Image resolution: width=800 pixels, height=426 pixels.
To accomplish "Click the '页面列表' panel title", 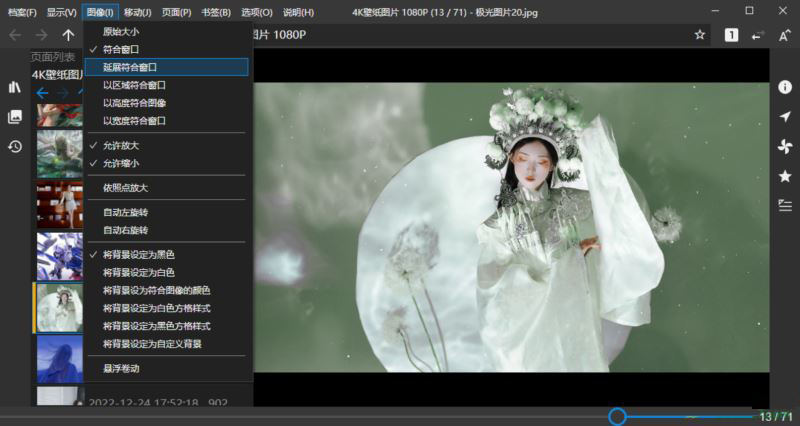I will [x=53, y=57].
